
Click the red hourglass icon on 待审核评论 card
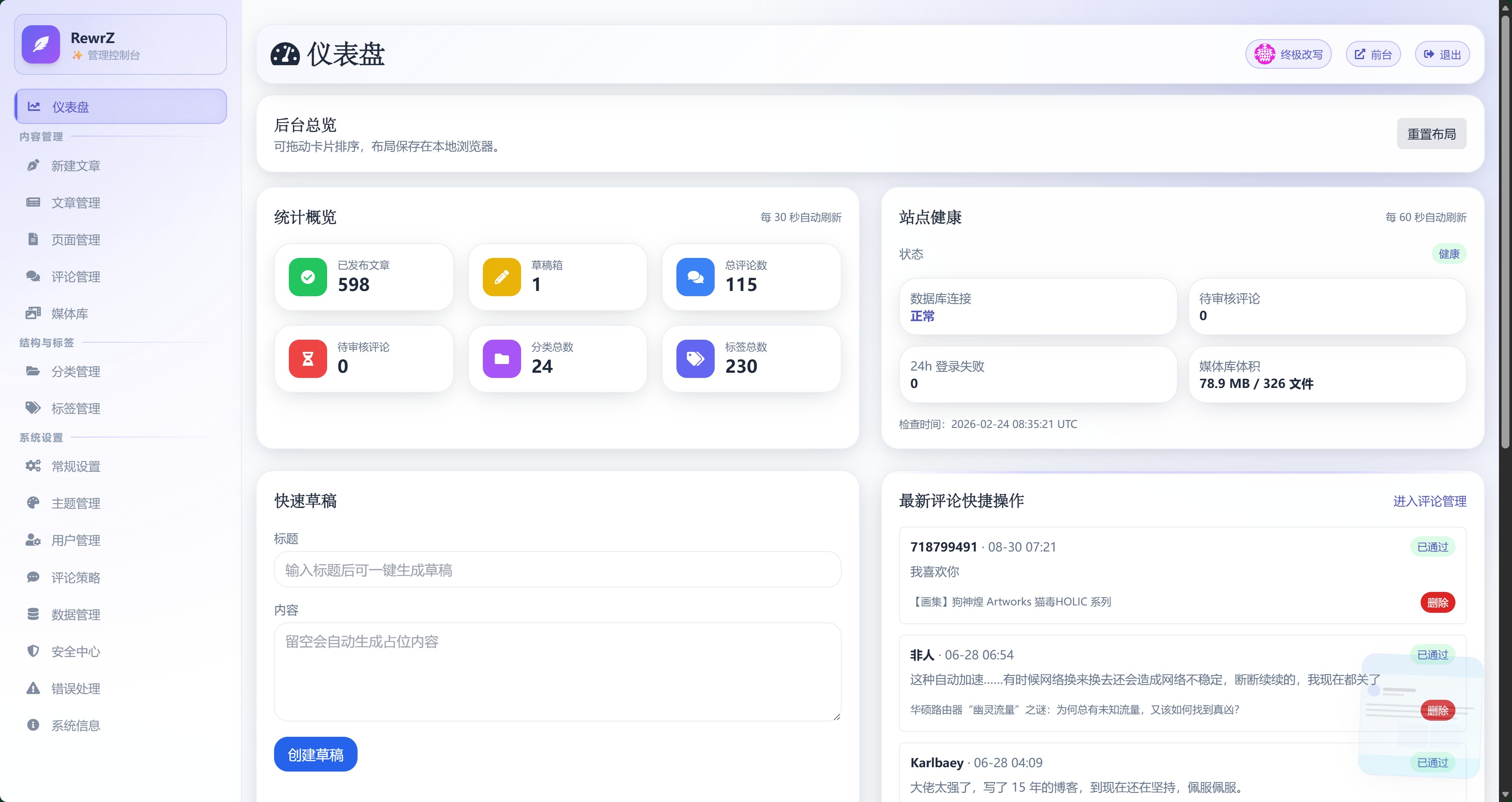(x=308, y=358)
